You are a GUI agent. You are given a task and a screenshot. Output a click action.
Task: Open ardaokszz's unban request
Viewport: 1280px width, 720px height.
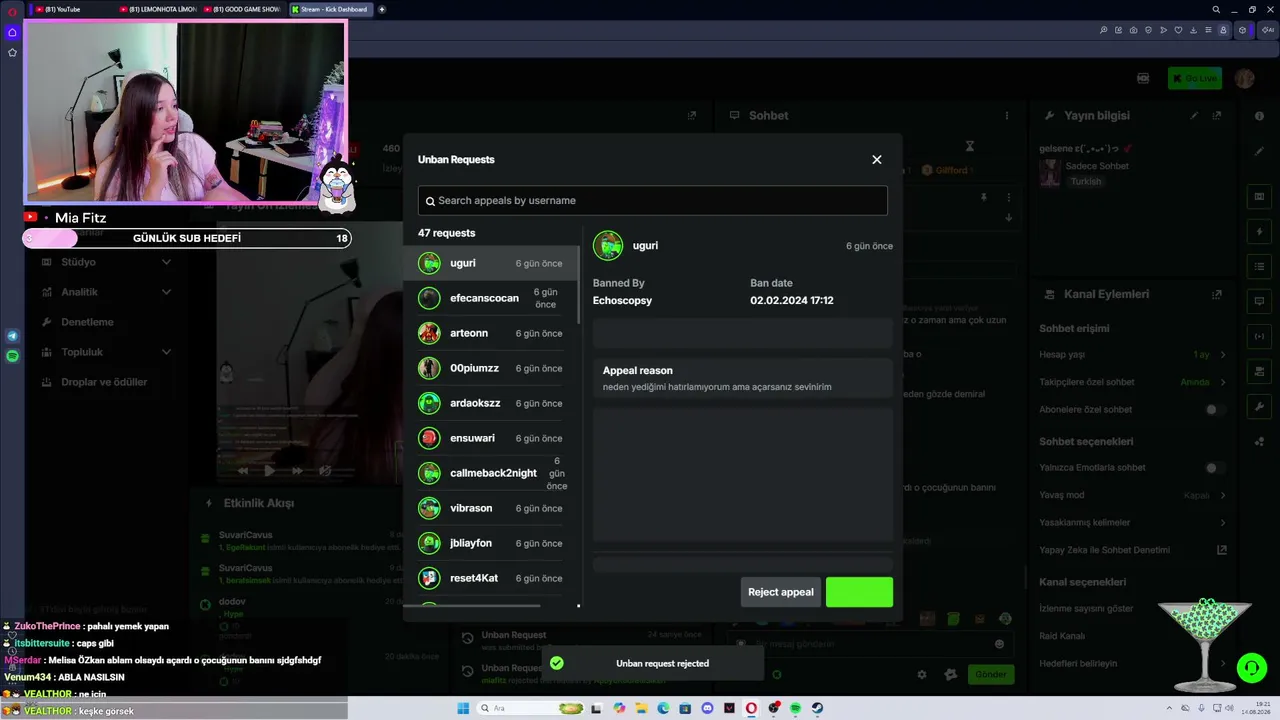coord(491,403)
